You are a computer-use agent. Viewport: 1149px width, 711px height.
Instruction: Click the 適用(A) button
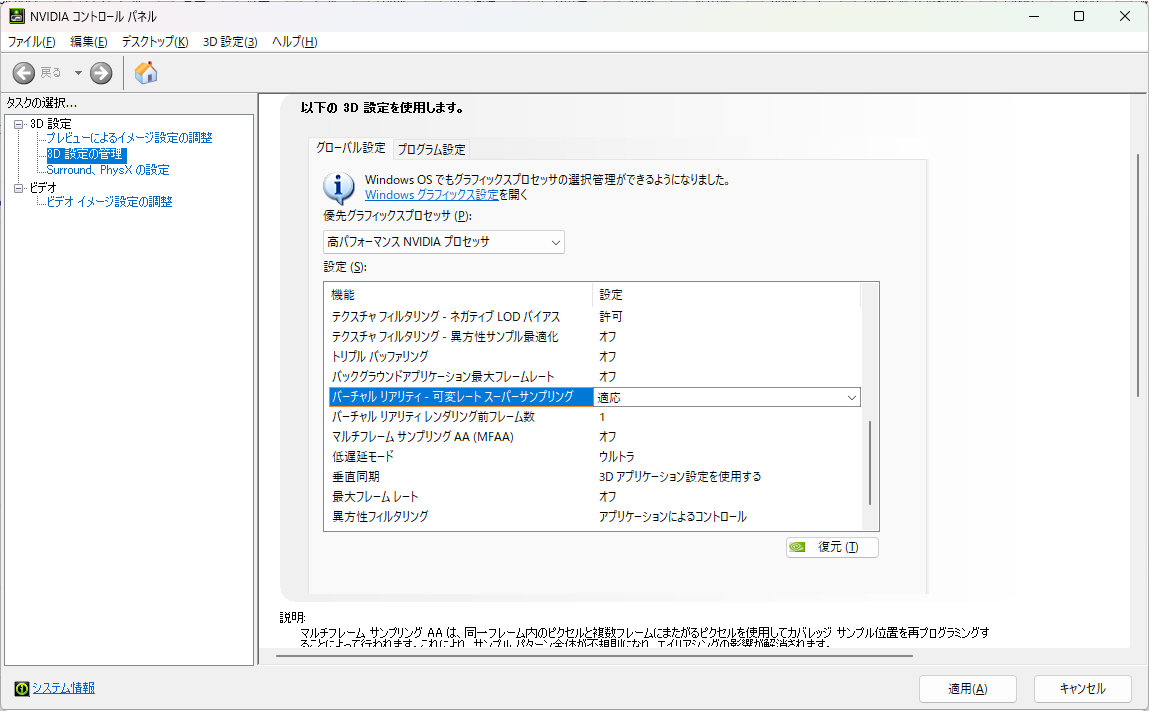tap(967, 689)
